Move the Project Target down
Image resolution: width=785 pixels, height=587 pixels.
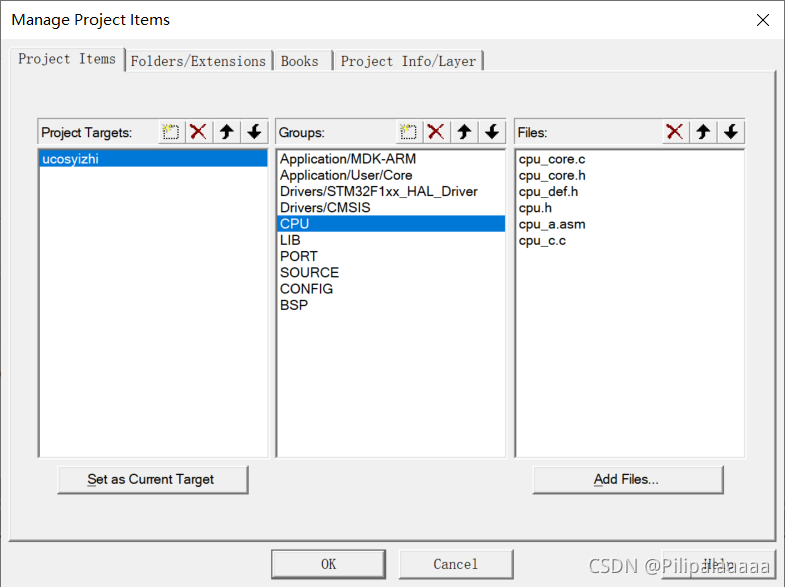[254, 132]
